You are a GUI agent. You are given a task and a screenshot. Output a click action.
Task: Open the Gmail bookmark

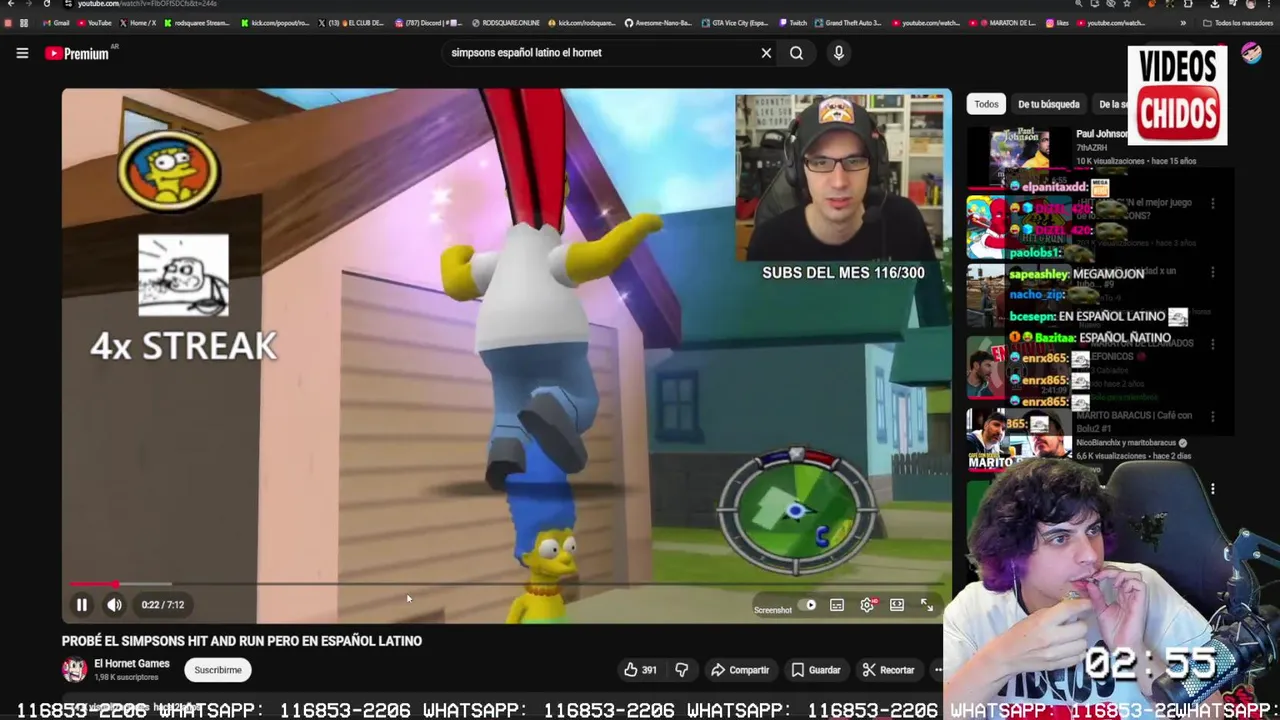point(56,23)
